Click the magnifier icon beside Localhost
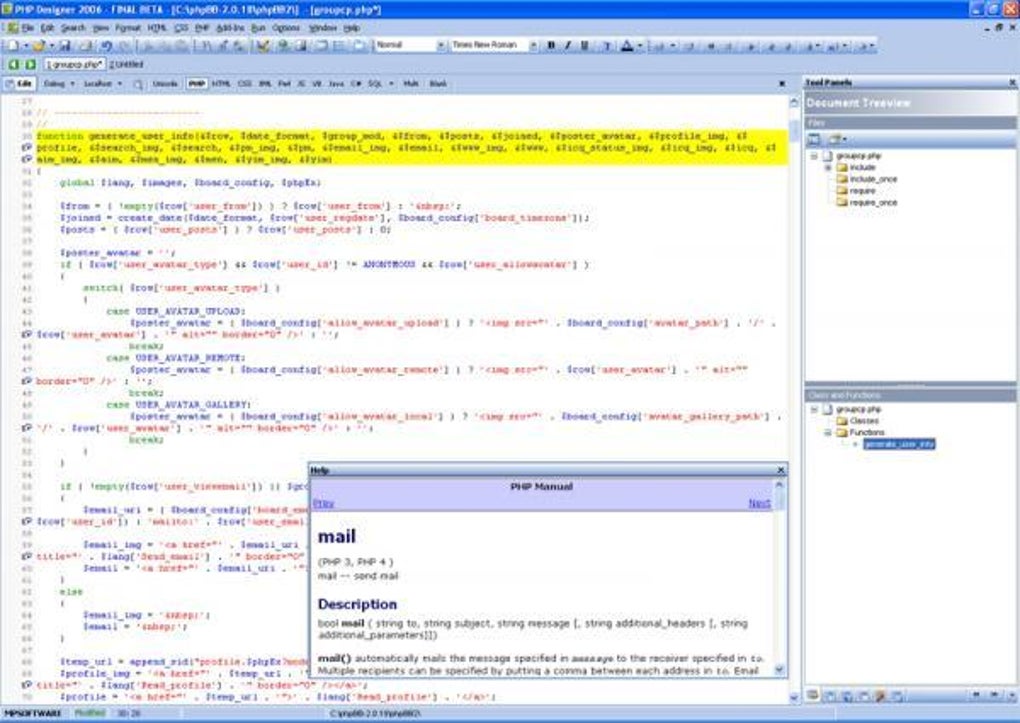This screenshot has width=1020, height=723. [138, 84]
